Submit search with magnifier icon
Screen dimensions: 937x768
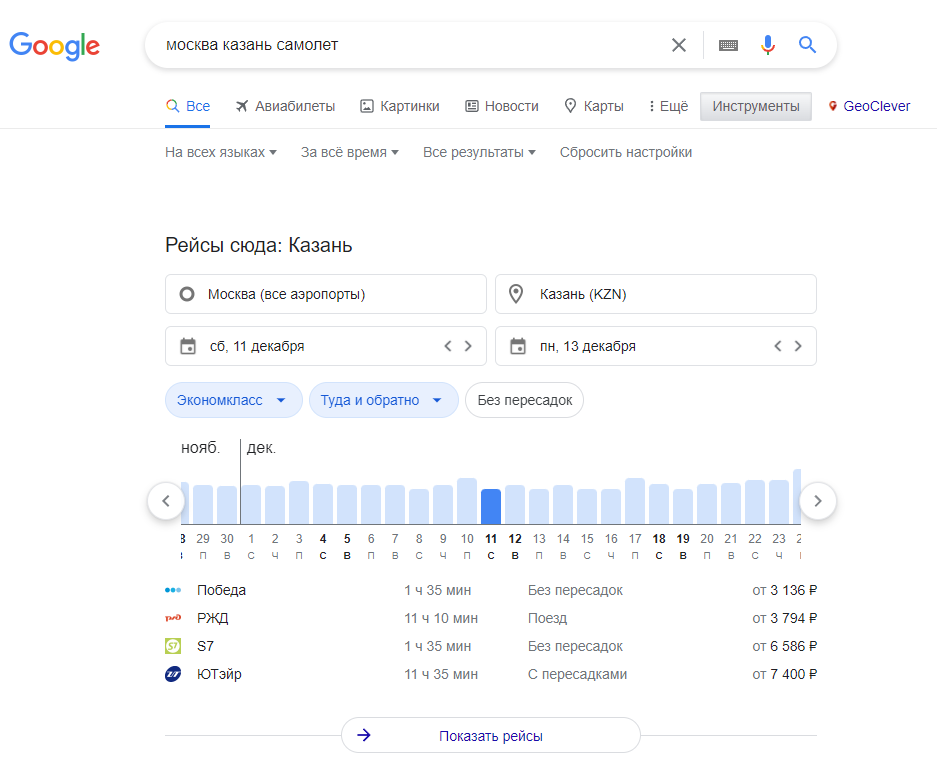[807, 45]
